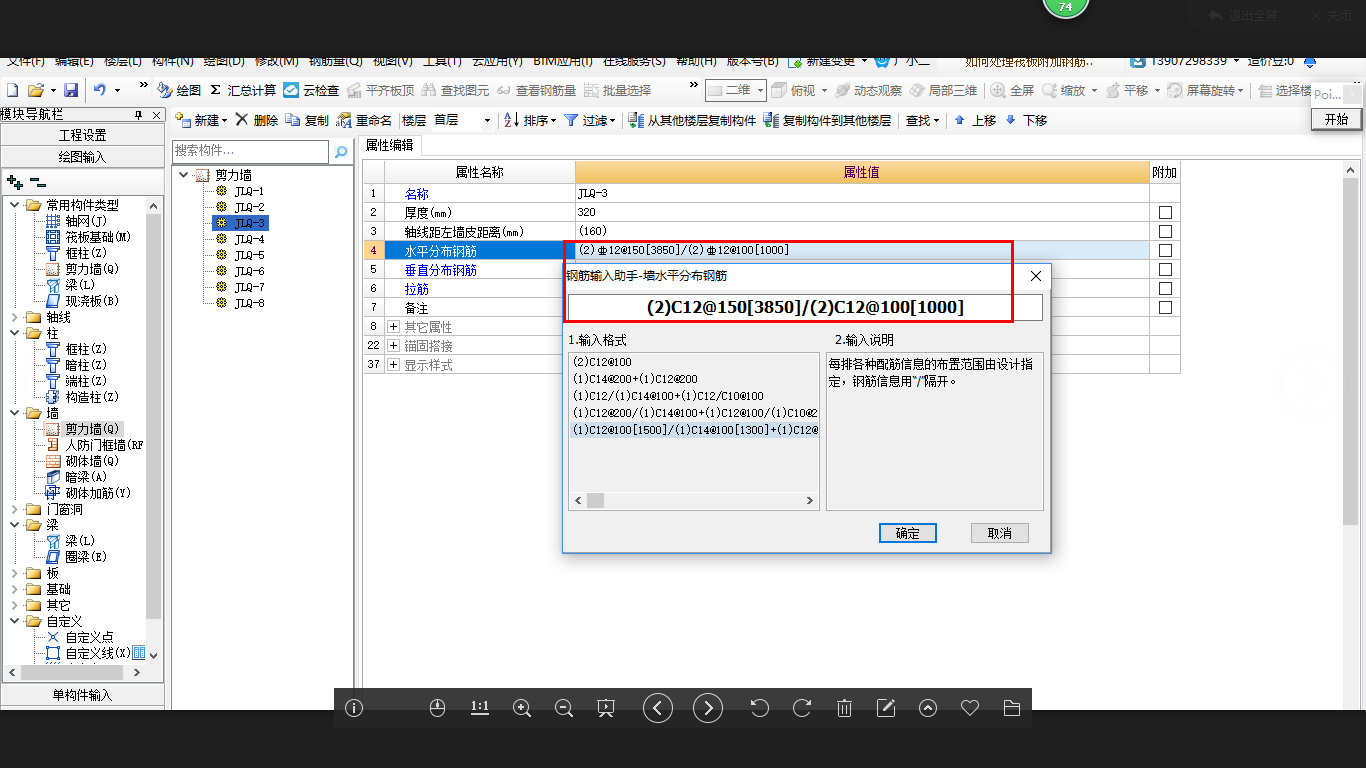Viewport: 1366px width, 768px height.
Task: Expand the 其它属性 property group
Action: 393,327
